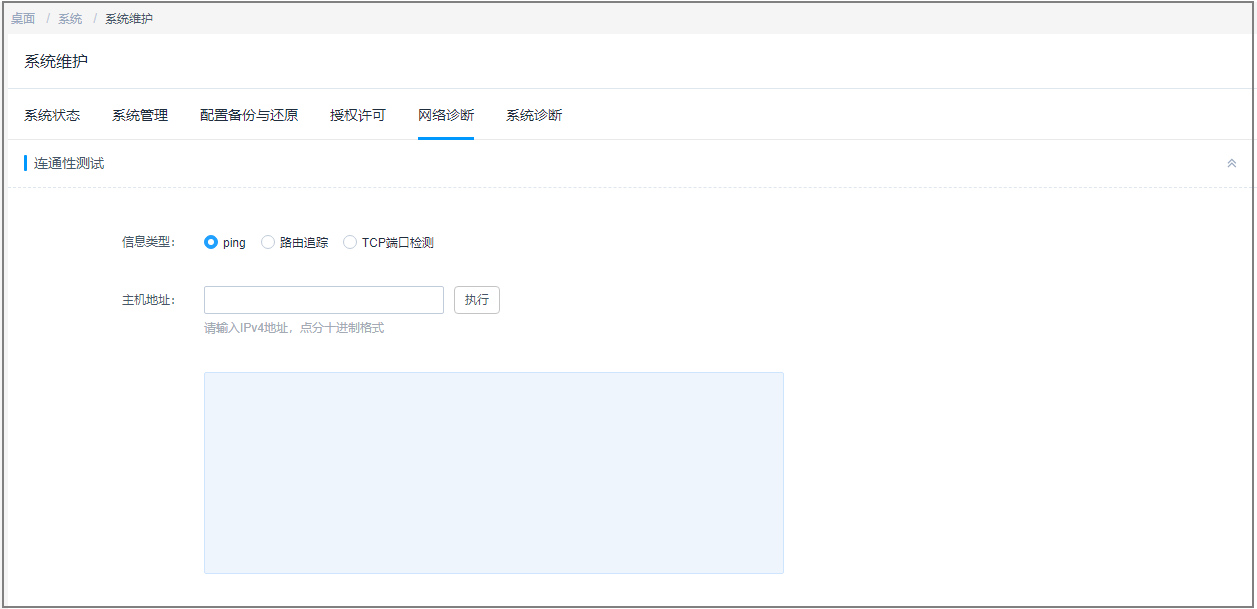Image resolution: width=1257 pixels, height=609 pixels.
Task: Select the TCP端口检测 radio option
Action: pyautogui.click(x=350, y=242)
